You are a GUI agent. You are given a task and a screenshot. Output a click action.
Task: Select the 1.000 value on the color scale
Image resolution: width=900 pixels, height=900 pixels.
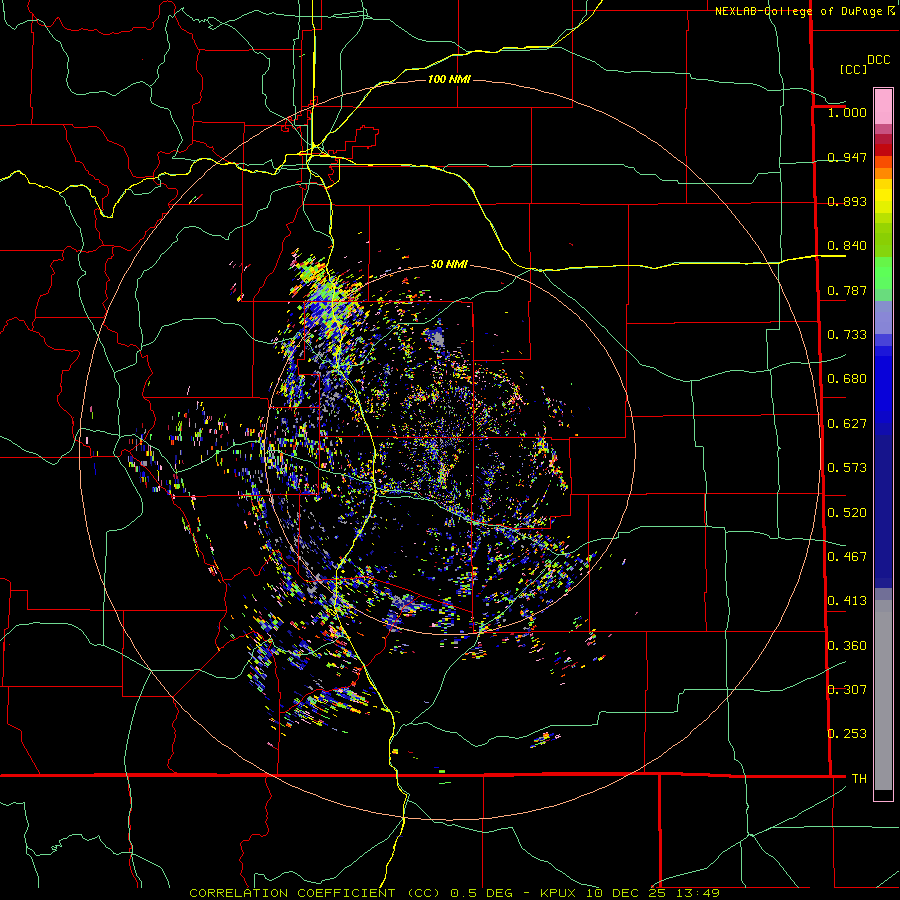[847, 112]
